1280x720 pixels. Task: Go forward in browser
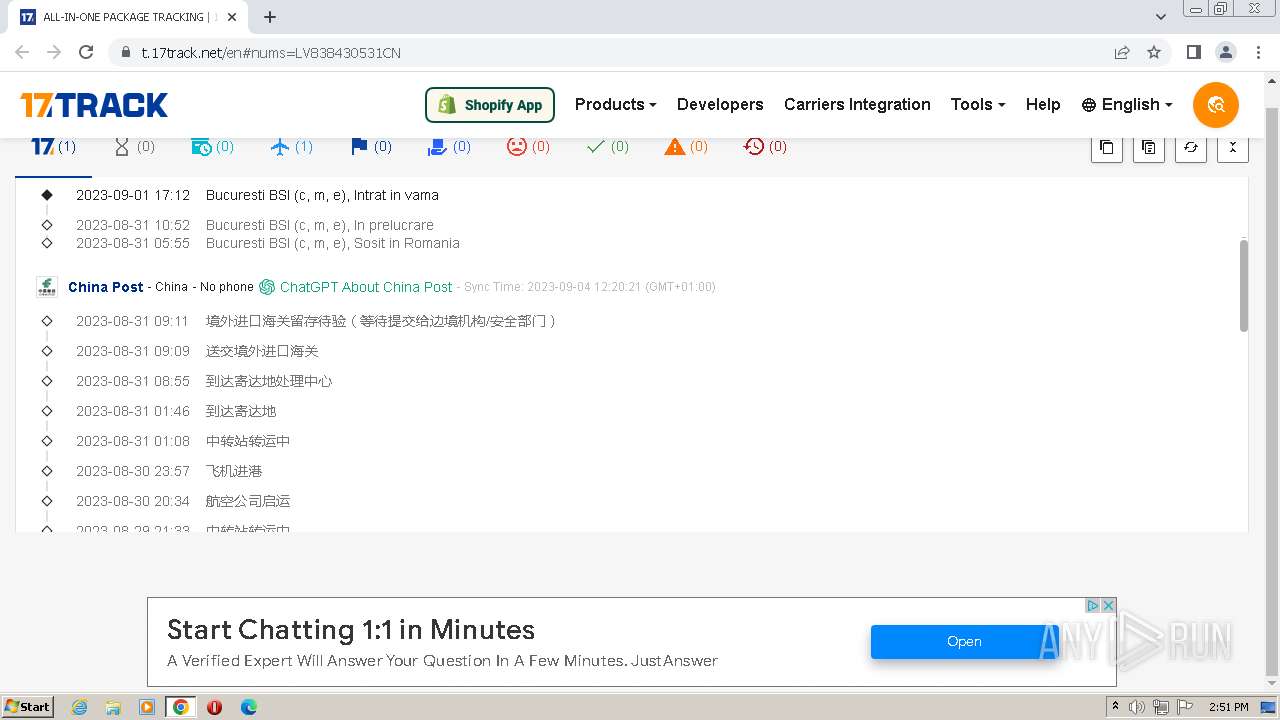point(54,53)
